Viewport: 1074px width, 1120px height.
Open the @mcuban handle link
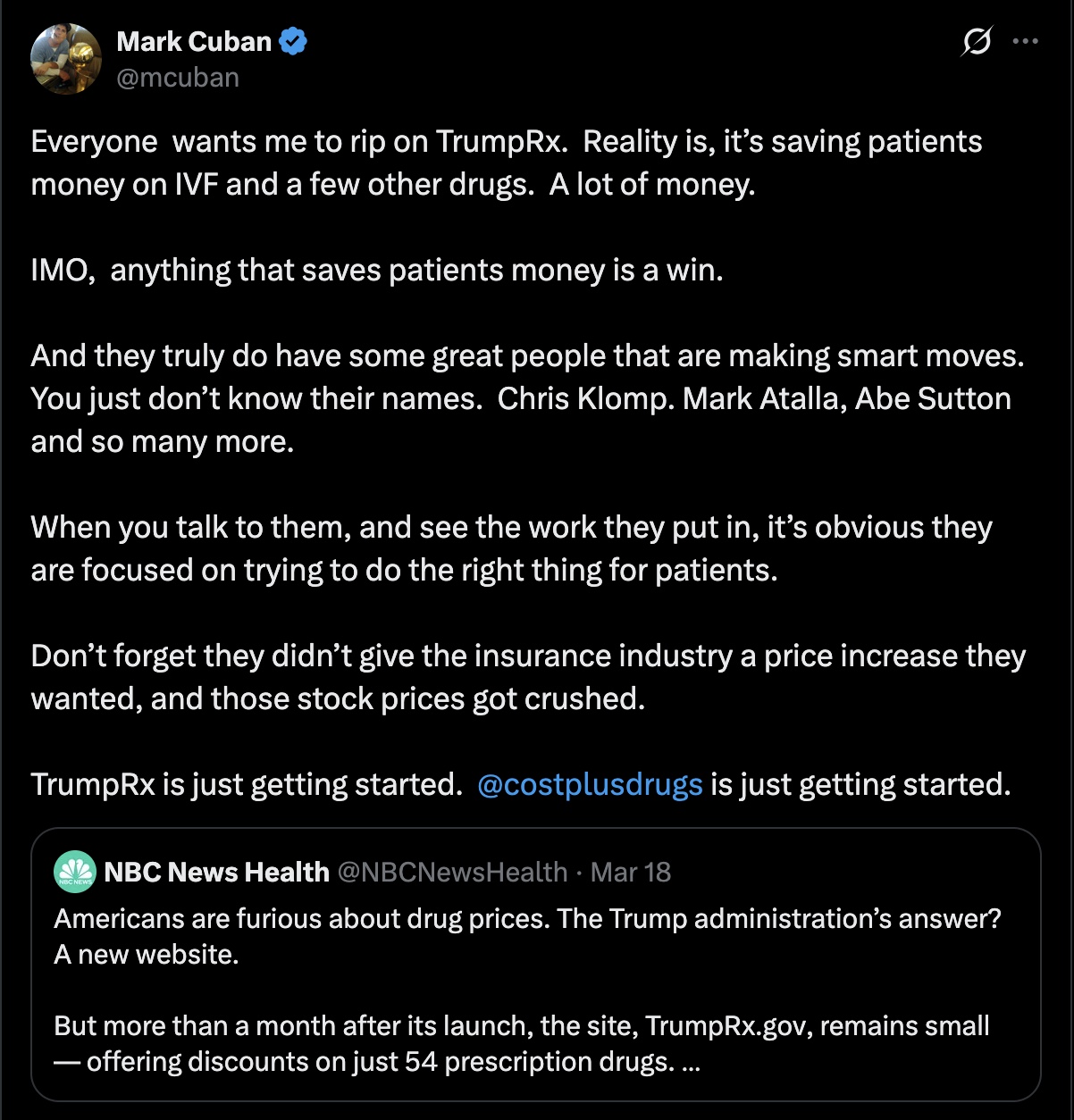point(178,78)
